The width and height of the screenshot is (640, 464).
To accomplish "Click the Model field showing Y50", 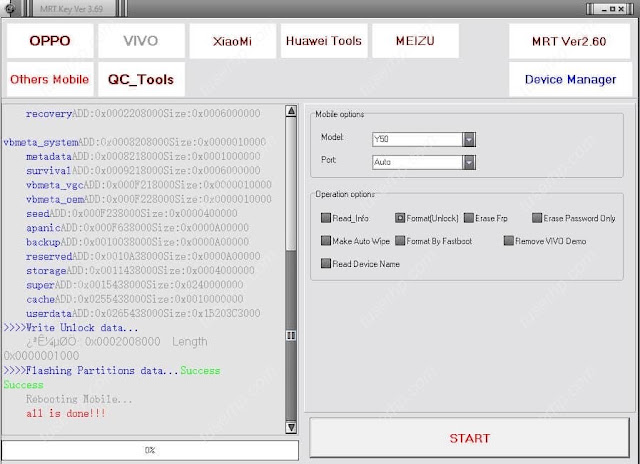I will coord(418,139).
